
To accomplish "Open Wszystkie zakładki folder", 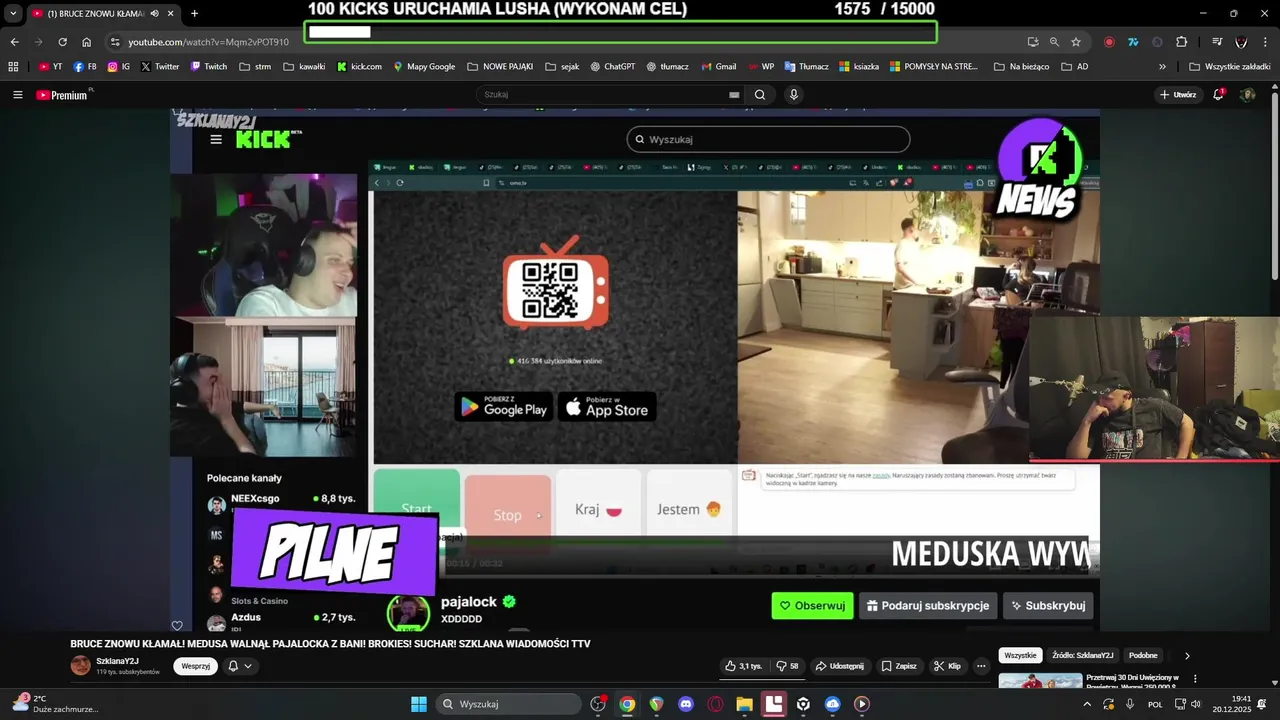I will 1230,67.
